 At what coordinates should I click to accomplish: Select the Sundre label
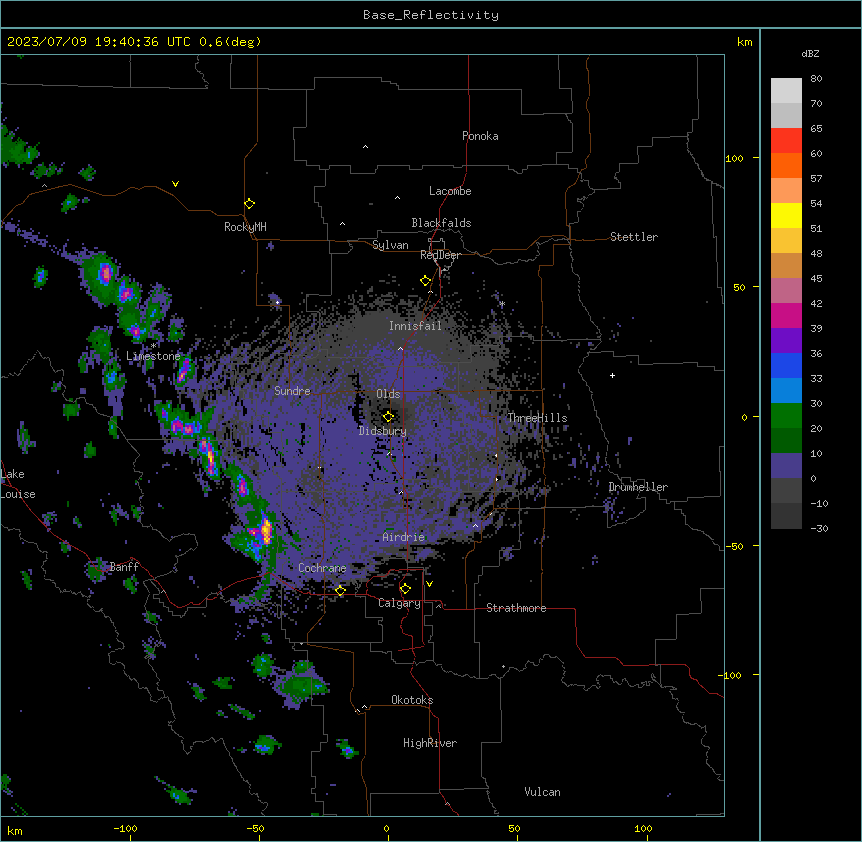(x=292, y=391)
